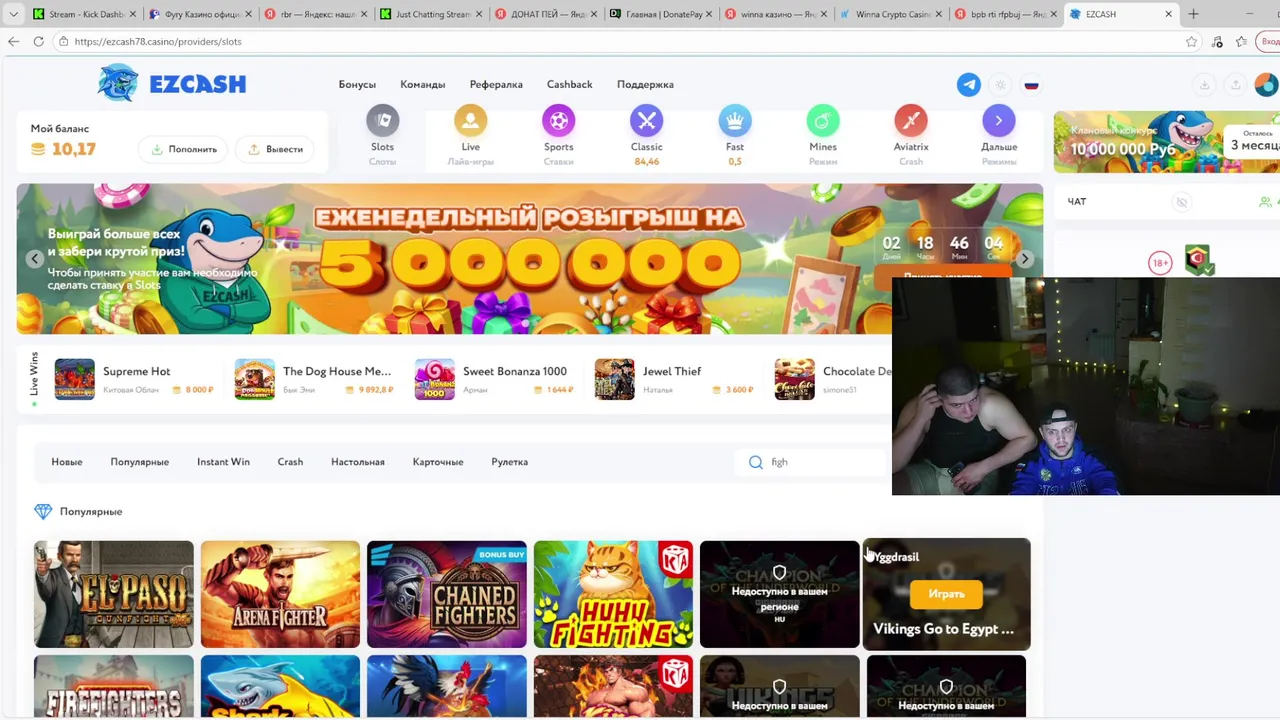Open Supreme Hot from Live Wins

tap(134, 379)
